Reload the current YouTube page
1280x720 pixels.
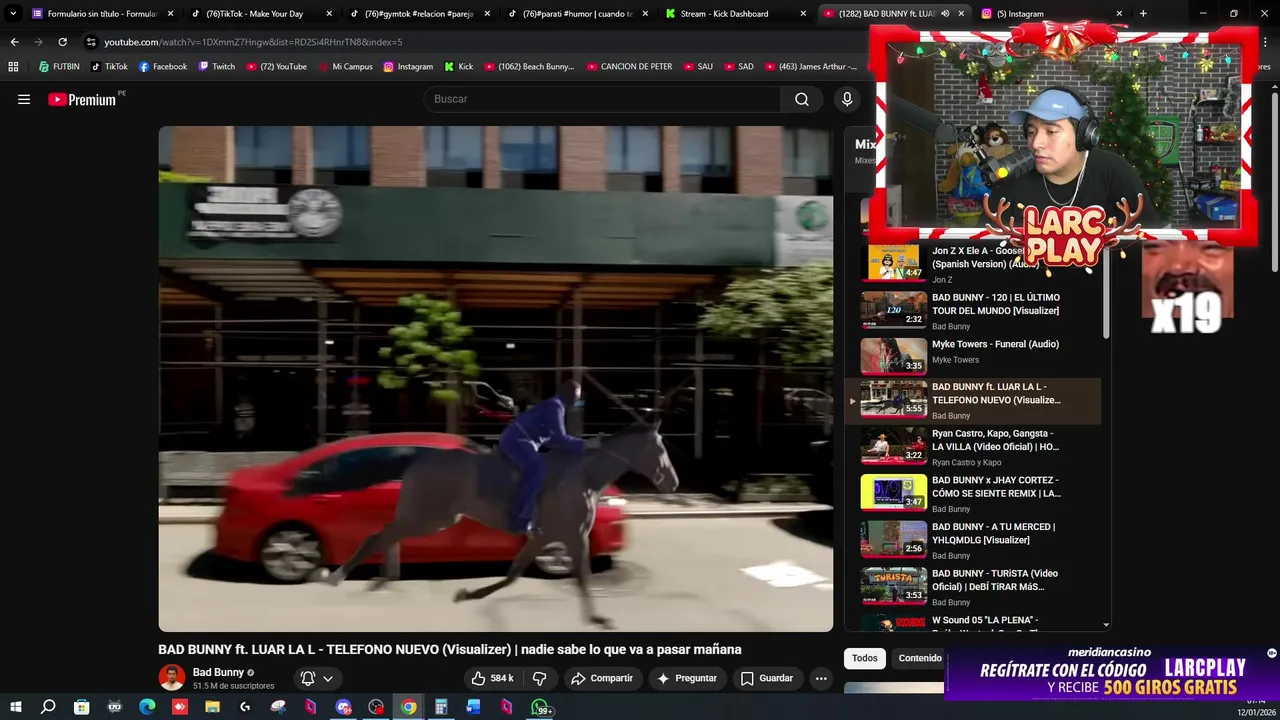coord(62,42)
